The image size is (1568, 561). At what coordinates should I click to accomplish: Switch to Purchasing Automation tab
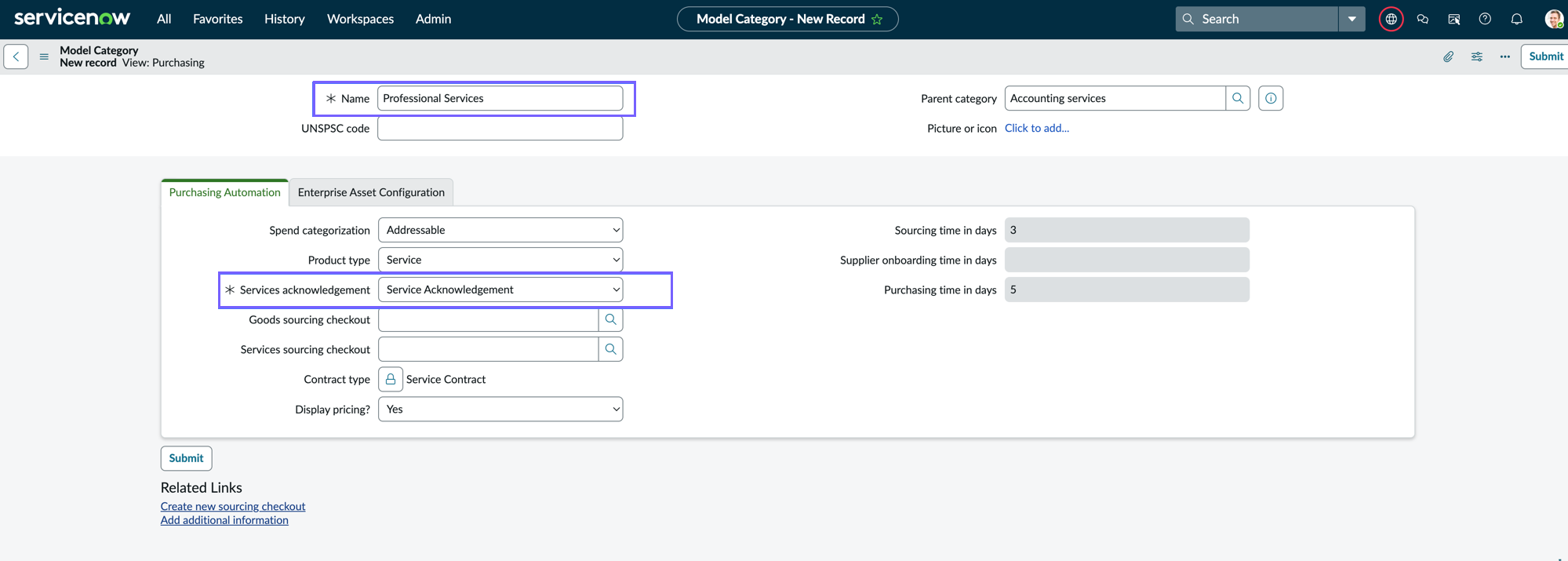(224, 192)
